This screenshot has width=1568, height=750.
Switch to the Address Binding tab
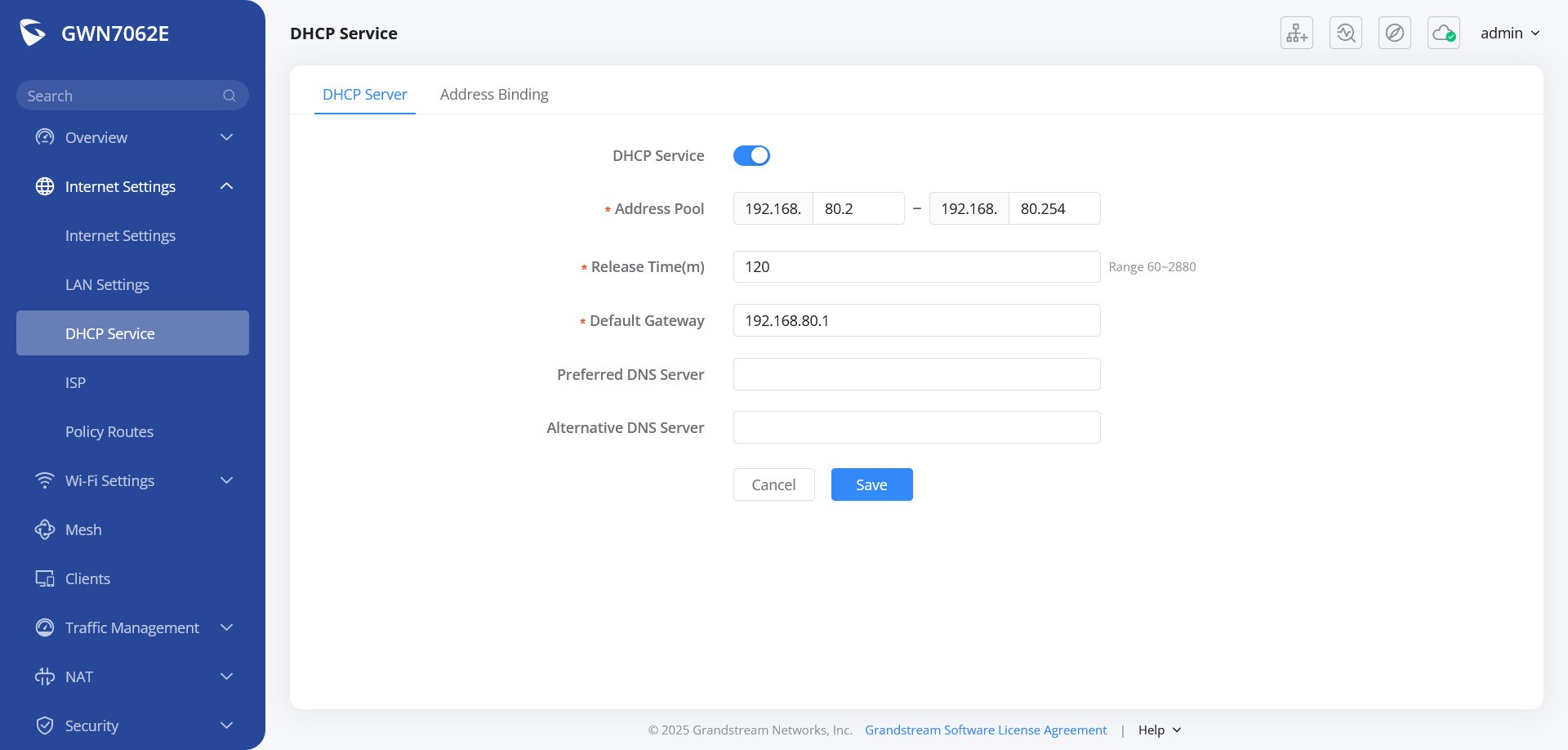coord(494,94)
